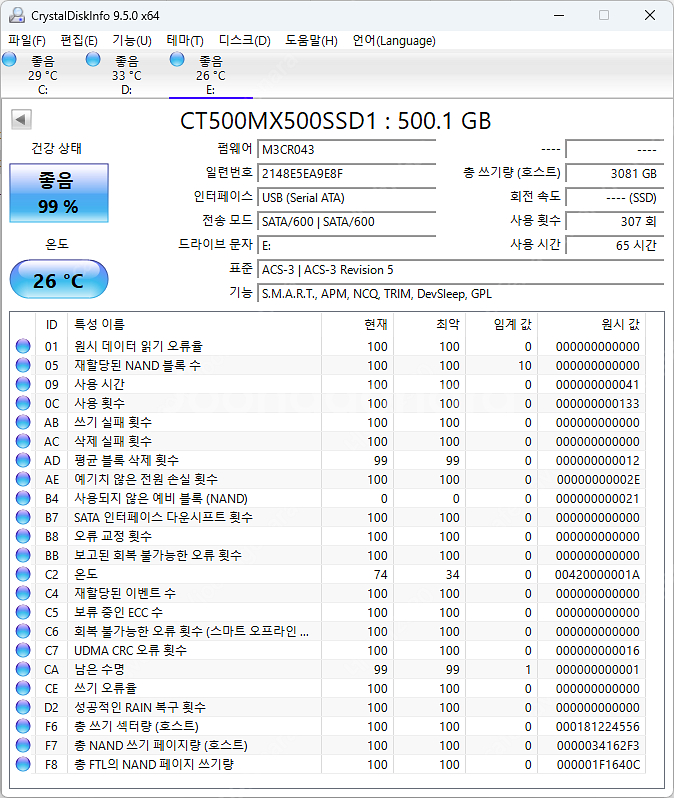Click the 원시 값 column header
The height and width of the screenshot is (798, 674).
click(x=620, y=324)
